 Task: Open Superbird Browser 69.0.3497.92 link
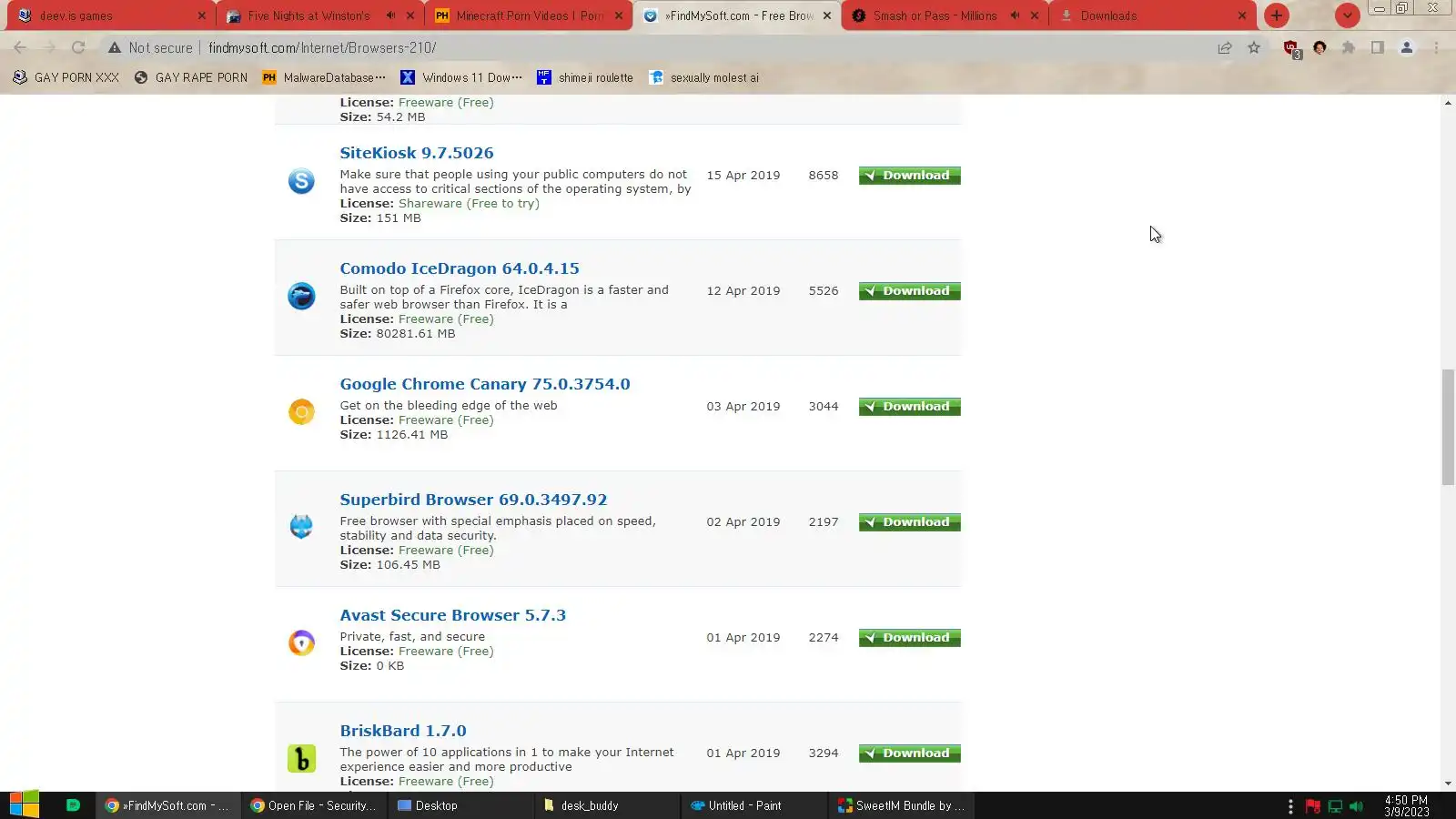pyautogui.click(x=473, y=500)
